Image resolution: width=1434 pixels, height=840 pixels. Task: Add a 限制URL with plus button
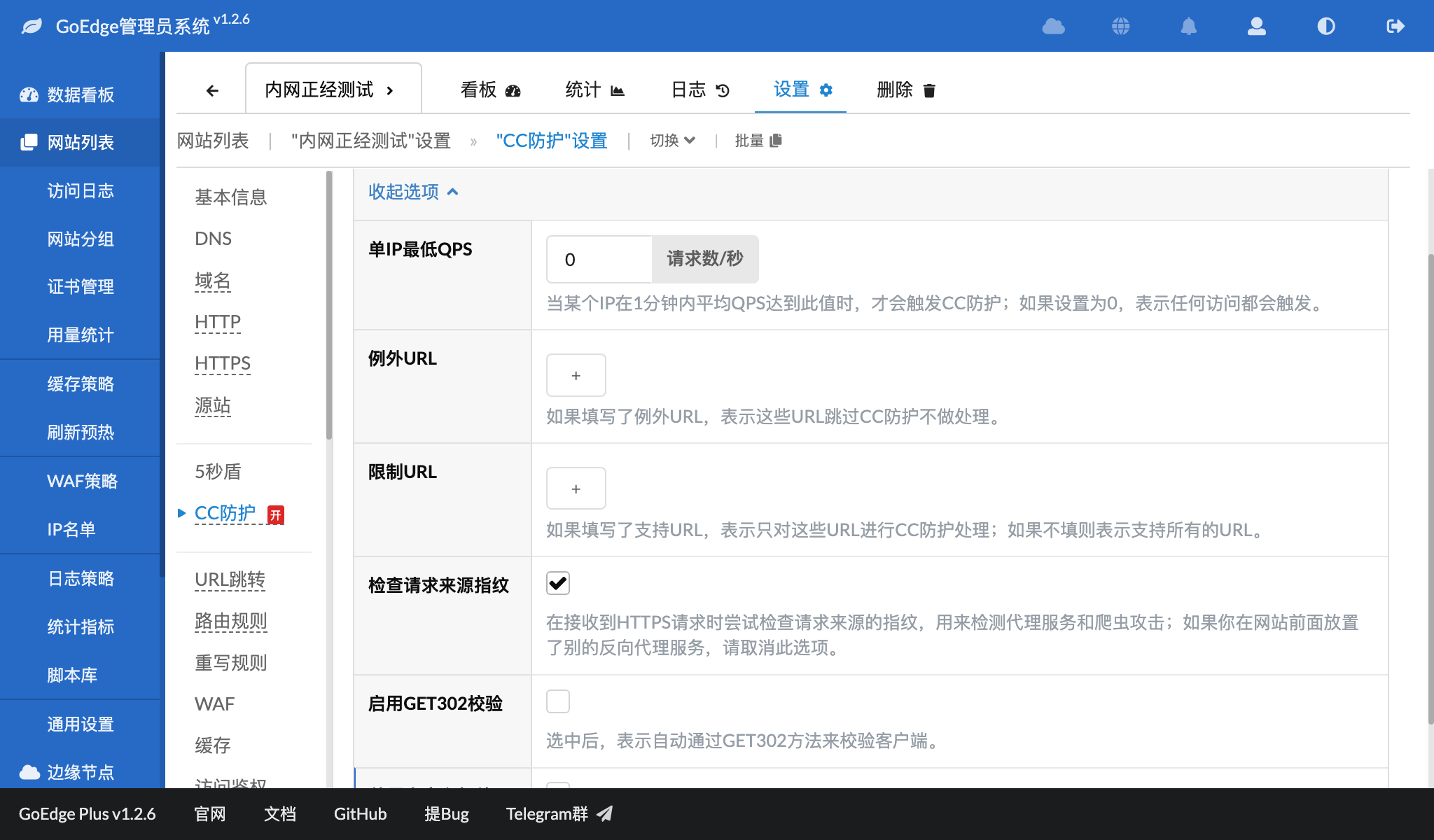coord(576,489)
